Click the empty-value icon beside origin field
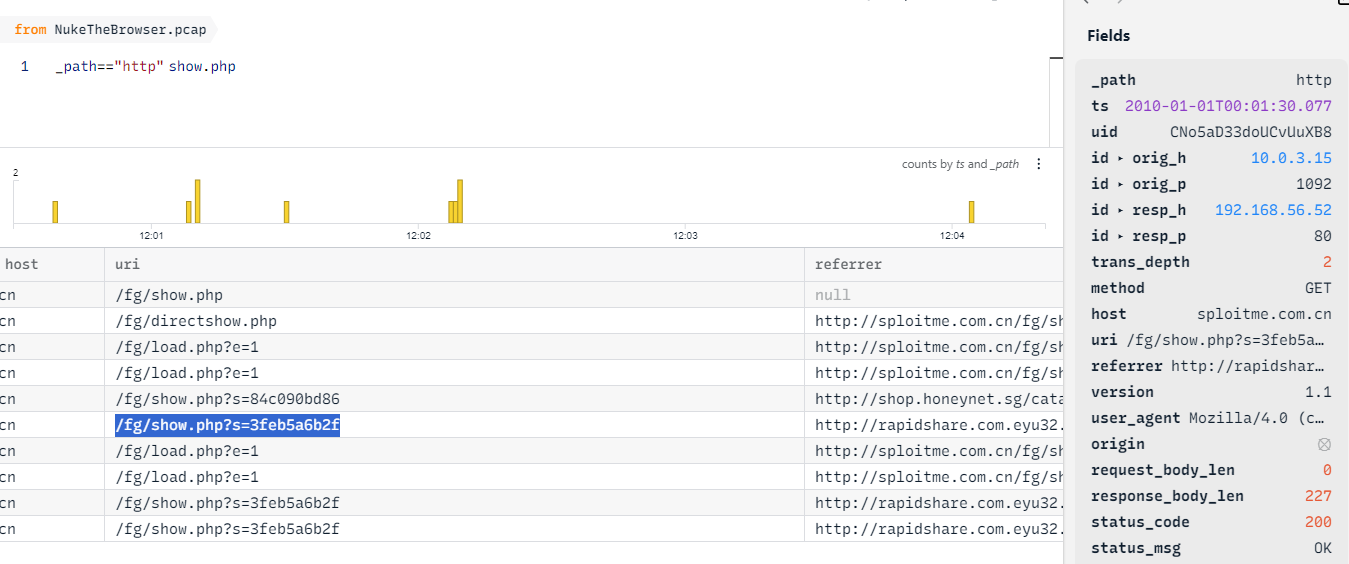 coord(1325,444)
